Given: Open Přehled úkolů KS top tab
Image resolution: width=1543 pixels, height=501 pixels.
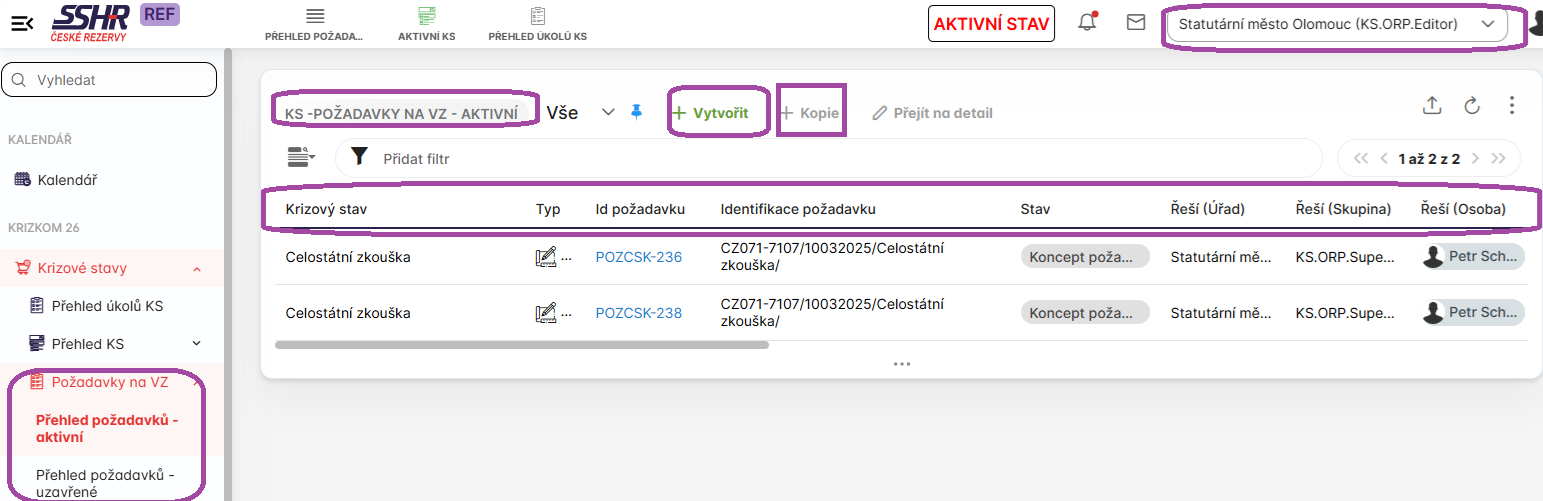Looking at the screenshot, I should pos(537,24).
